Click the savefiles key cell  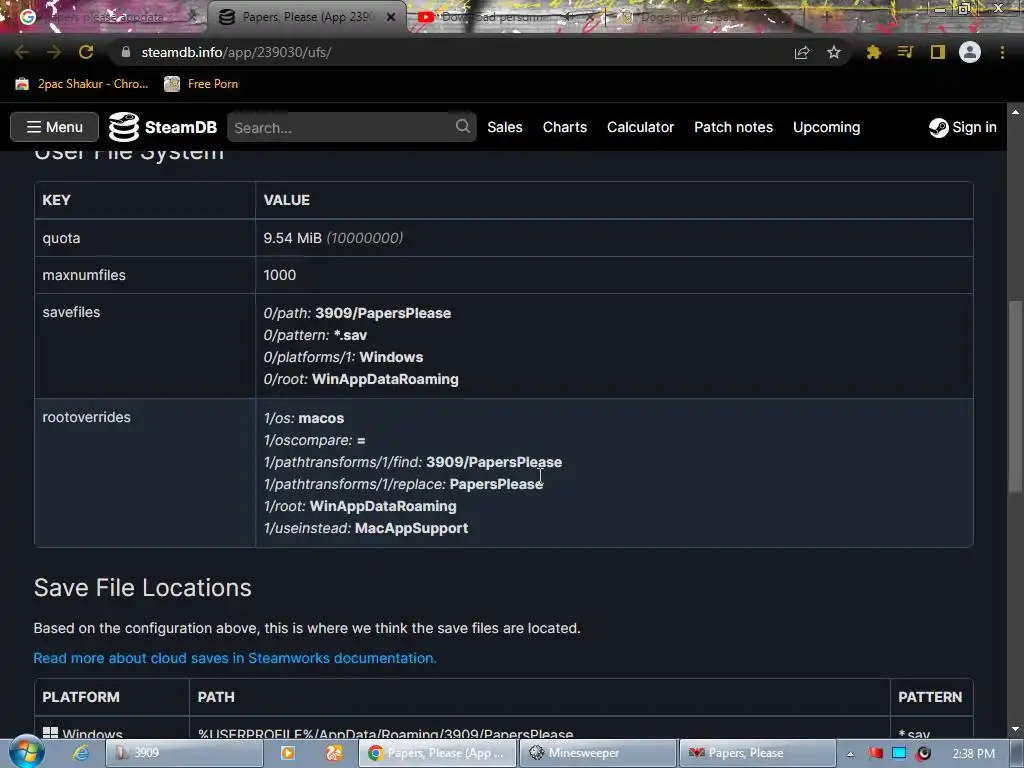click(144, 345)
